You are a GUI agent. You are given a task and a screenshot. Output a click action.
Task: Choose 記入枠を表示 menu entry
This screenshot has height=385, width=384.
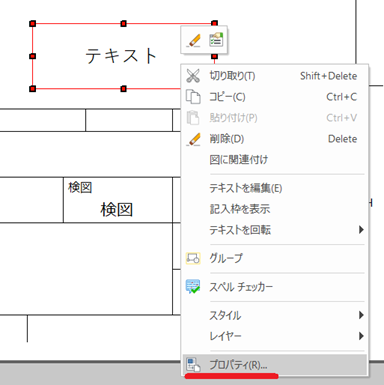(x=275, y=209)
